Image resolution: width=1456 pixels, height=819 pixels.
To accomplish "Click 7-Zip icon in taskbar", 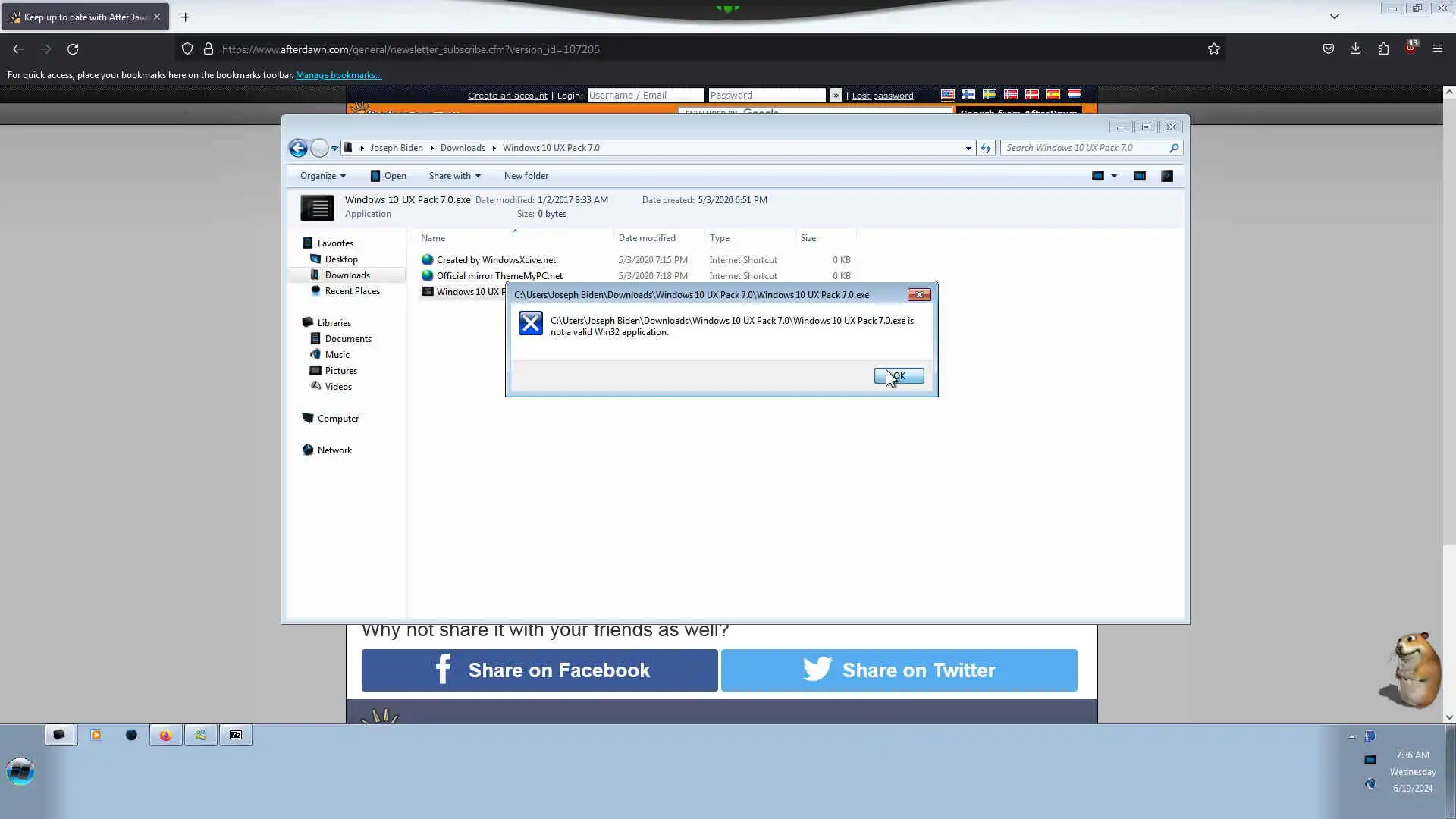I will (x=236, y=735).
